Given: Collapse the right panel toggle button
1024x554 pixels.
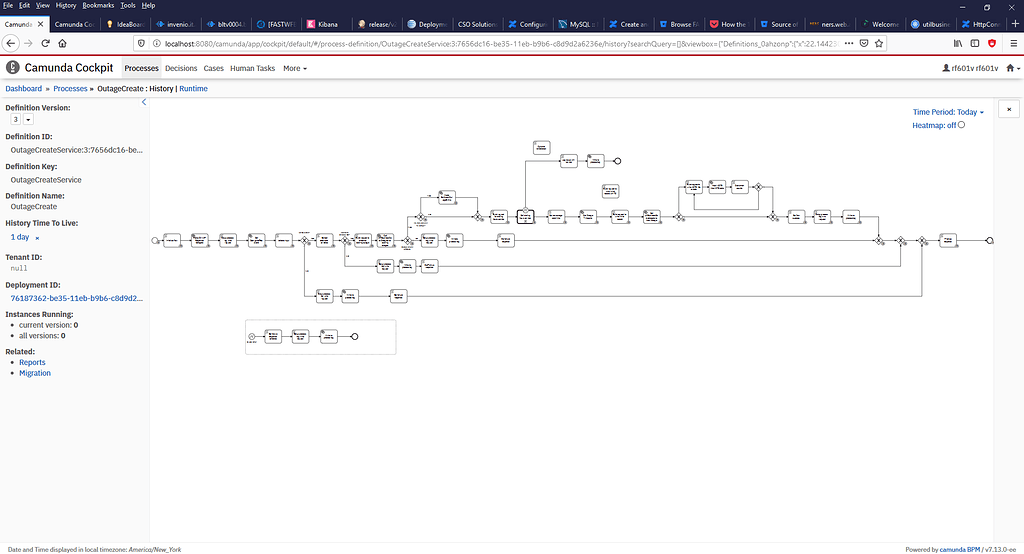Looking at the screenshot, I should click(x=1007, y=109).
